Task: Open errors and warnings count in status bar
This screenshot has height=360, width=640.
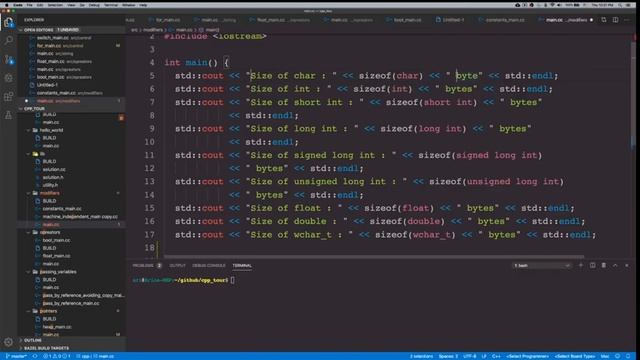Action: point(57,356)
